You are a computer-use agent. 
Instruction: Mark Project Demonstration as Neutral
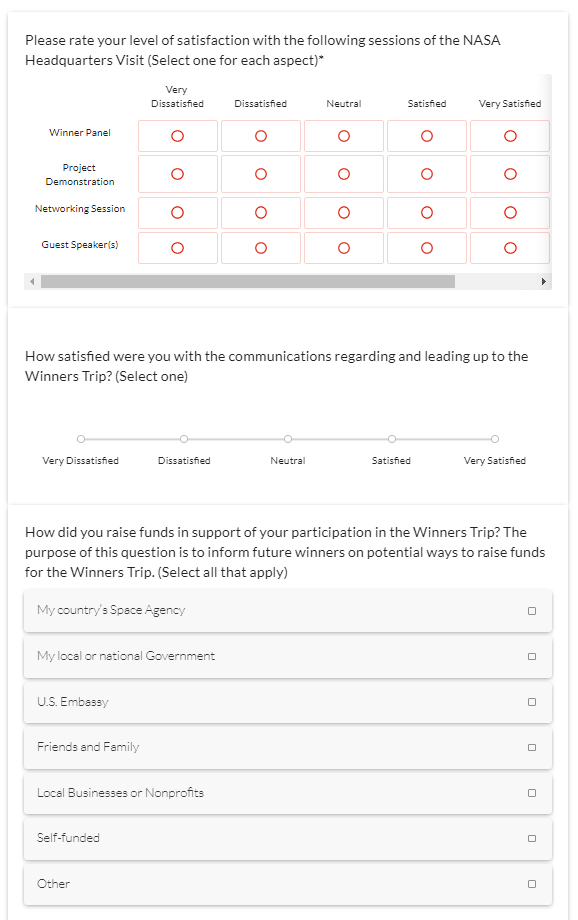344,174
